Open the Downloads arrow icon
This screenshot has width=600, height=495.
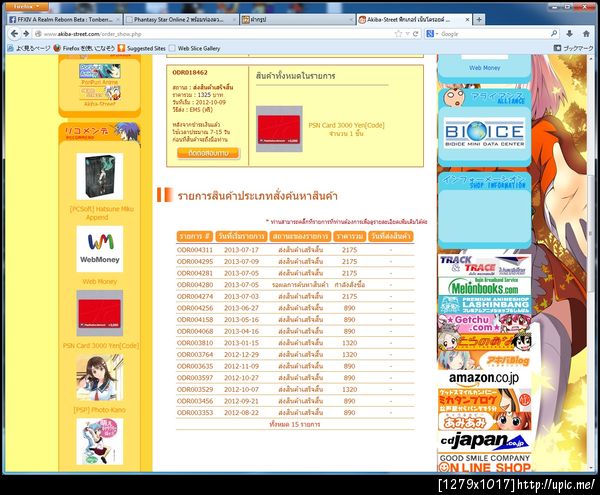tap(569, 34)
